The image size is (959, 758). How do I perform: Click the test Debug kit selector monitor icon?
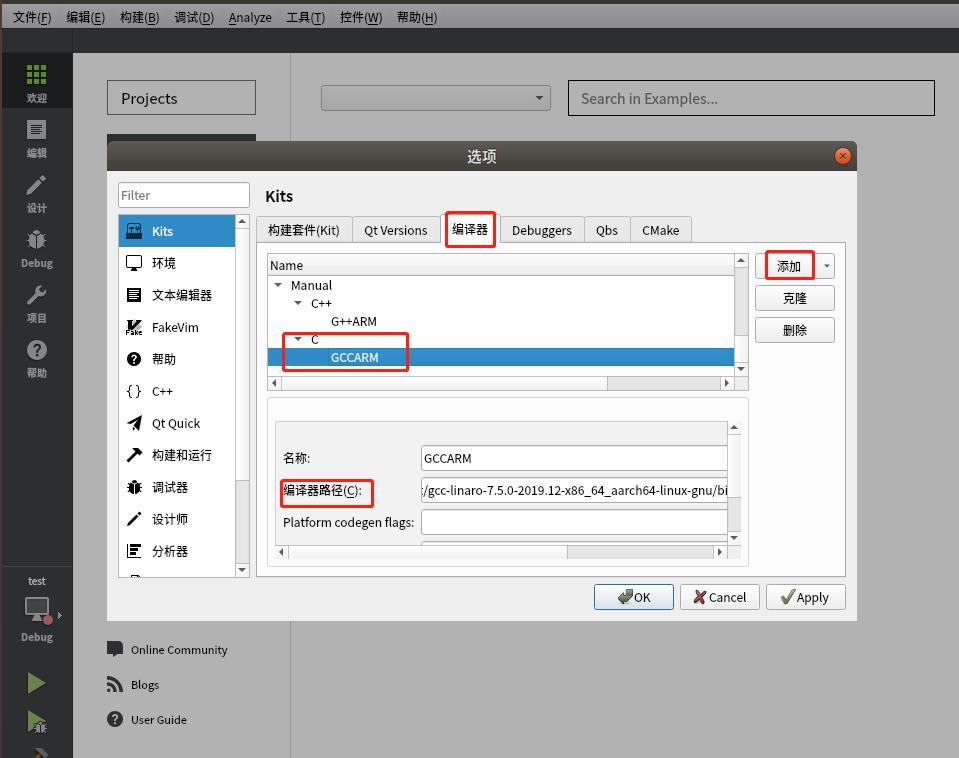(37, 609)
